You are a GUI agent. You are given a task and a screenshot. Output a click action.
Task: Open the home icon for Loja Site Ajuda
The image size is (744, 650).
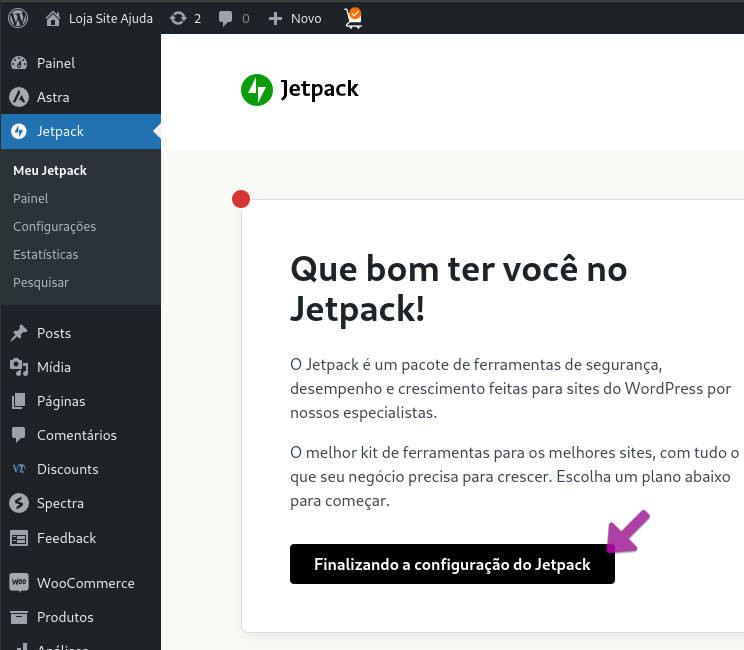pos(53,19)
